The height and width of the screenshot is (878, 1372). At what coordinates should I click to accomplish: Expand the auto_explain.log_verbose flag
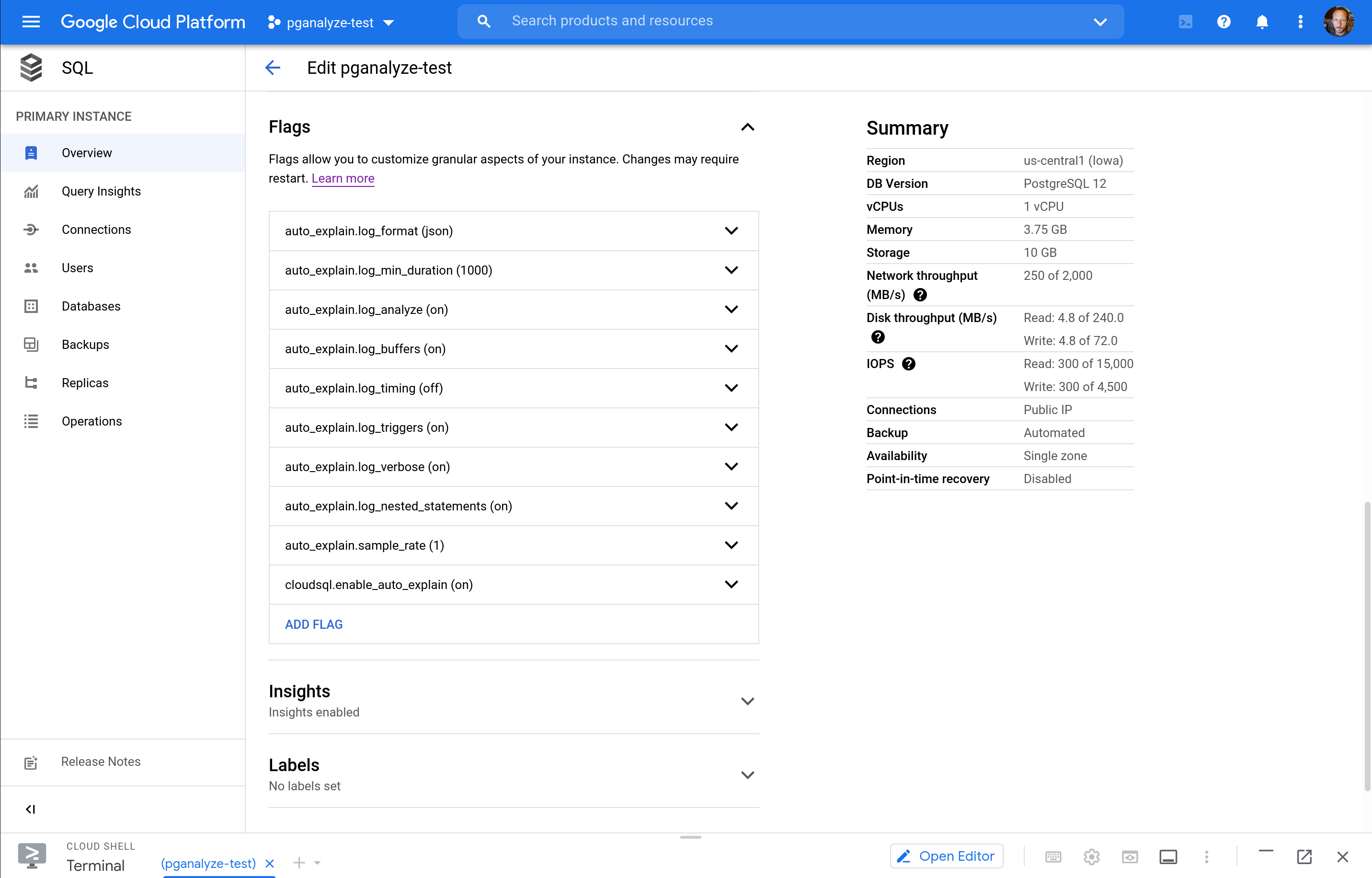pos(732,467)
